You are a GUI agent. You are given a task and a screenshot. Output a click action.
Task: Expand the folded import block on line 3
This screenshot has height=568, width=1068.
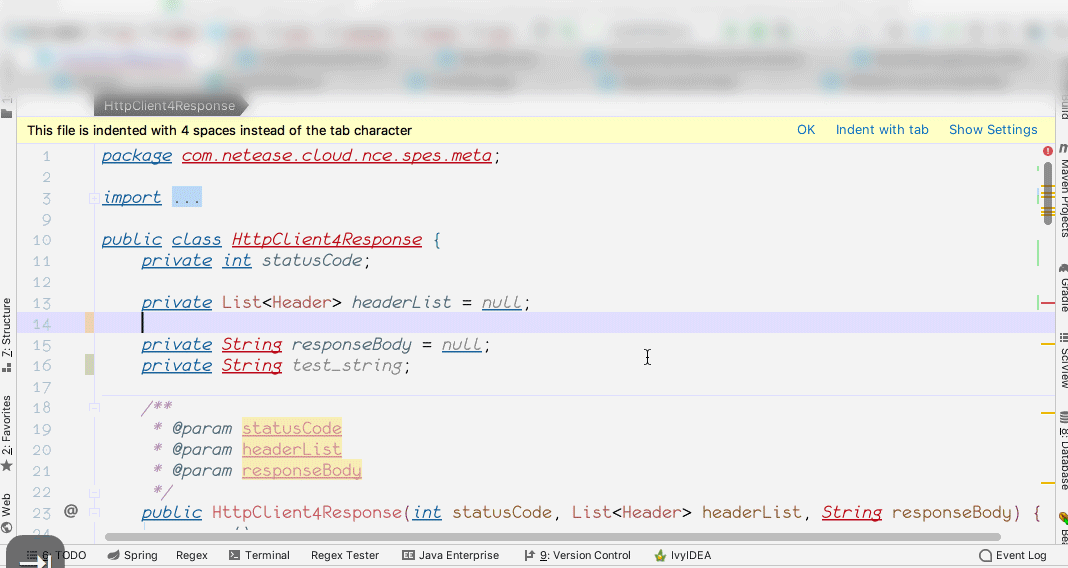[94, 198]
